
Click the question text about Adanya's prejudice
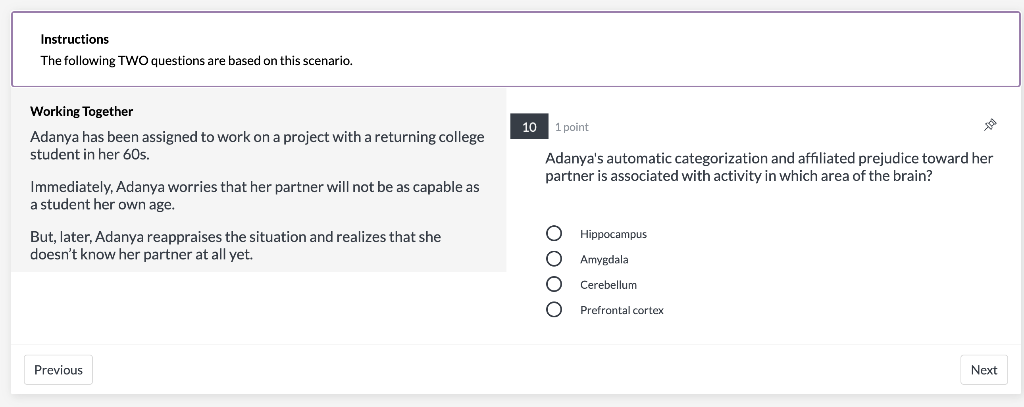pos(768,167)
